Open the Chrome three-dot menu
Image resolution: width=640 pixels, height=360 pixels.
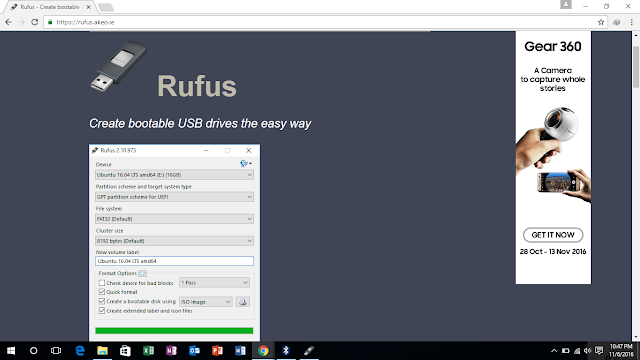(x=631, y=22)
